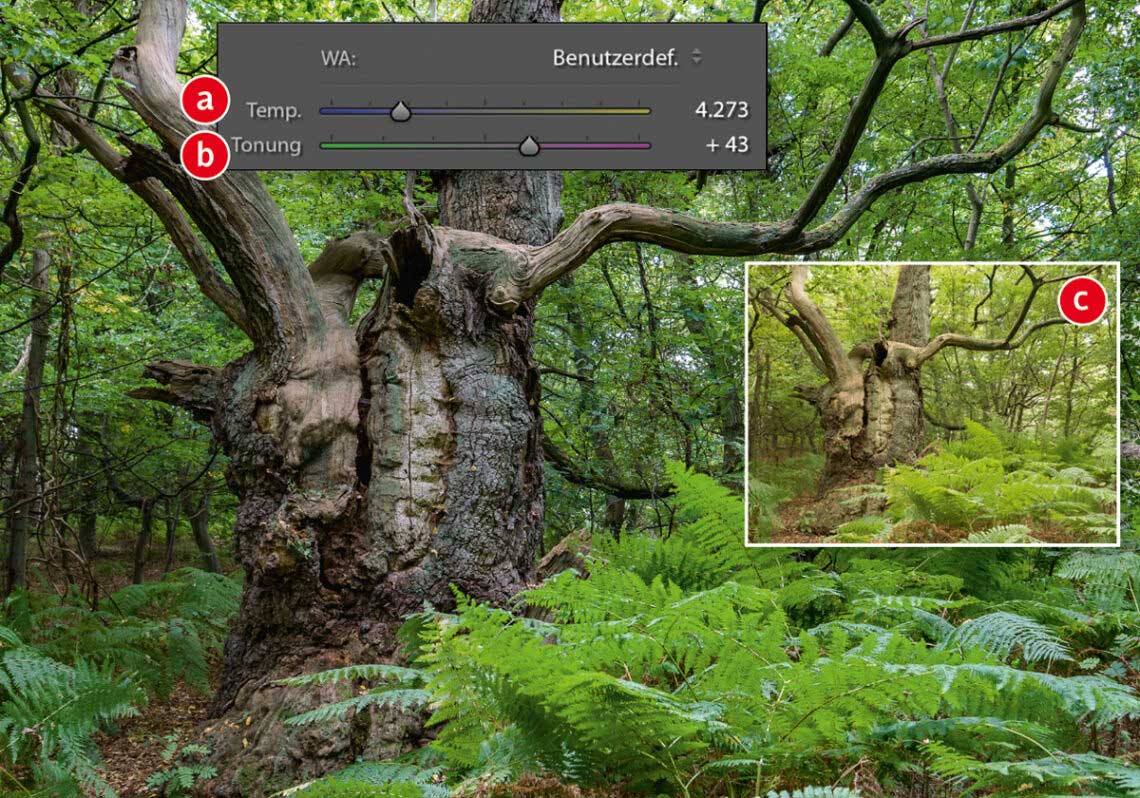
Task: Click the Tonung label
Action: (x=266, y=145)
